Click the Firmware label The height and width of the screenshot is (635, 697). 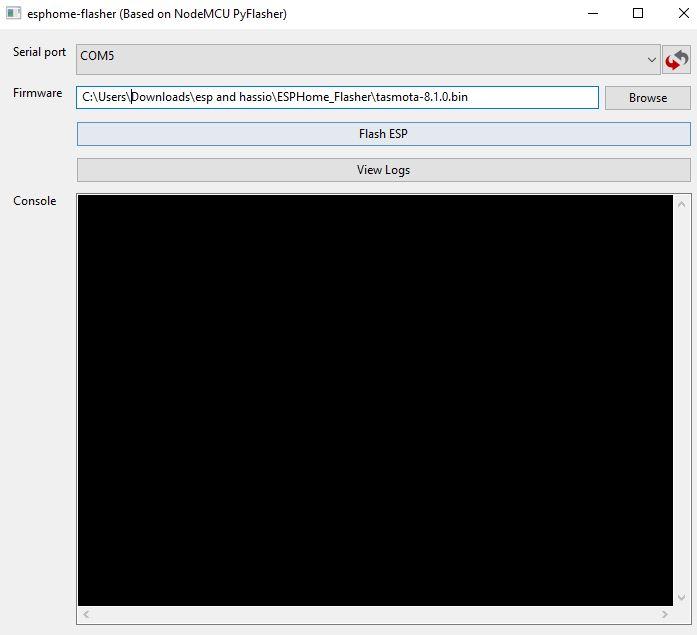click(x=37, y=93)
